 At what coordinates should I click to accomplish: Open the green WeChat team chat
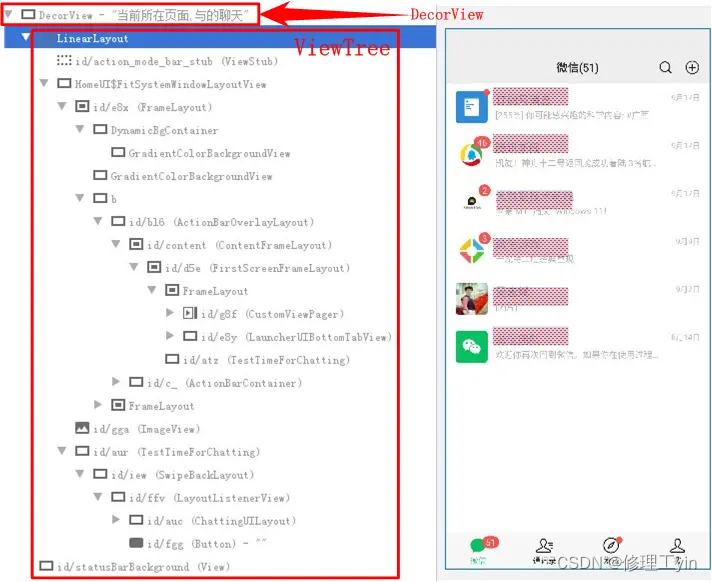[x=472, y=347]
